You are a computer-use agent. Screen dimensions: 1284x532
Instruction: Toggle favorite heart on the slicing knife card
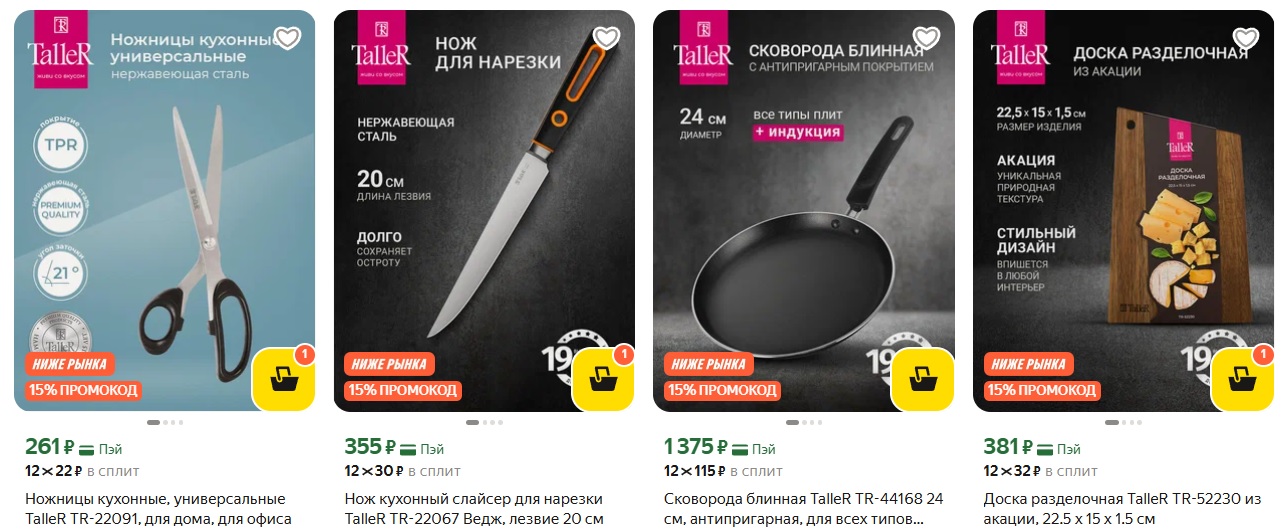[607, 38]
